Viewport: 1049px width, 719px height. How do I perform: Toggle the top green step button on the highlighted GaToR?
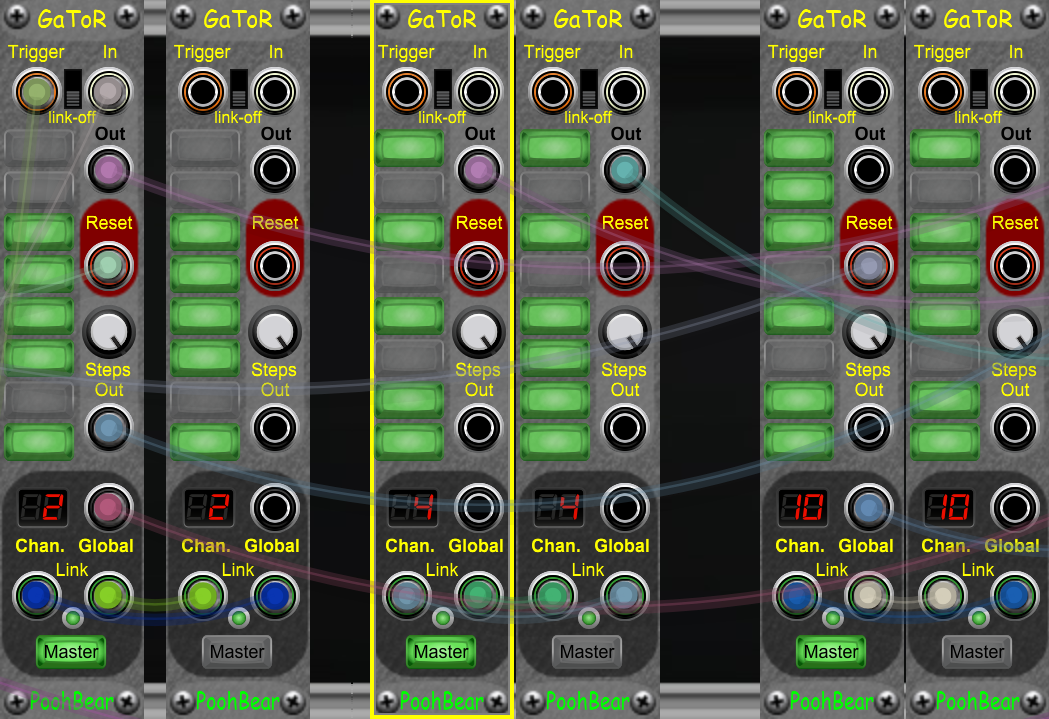408,147
